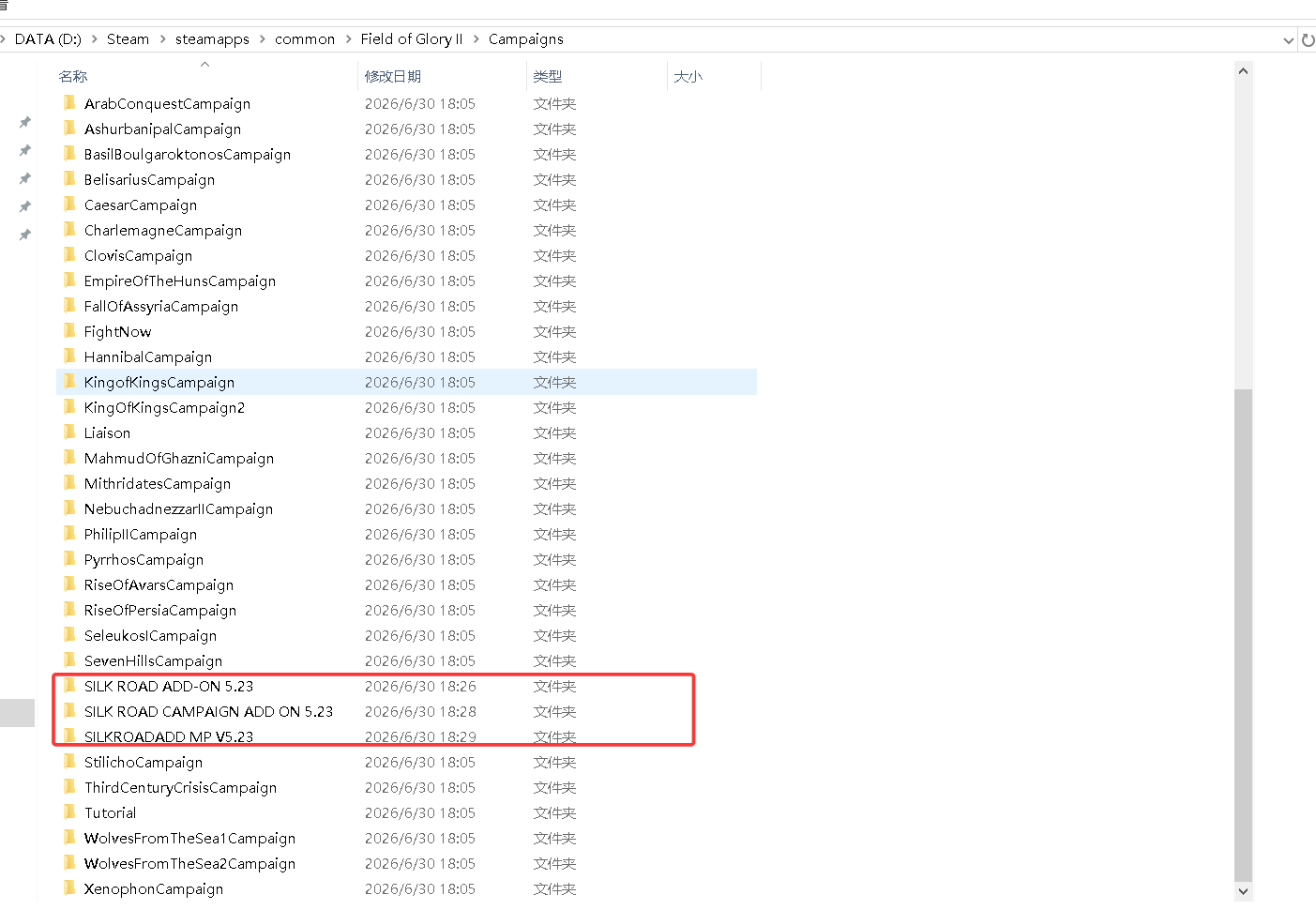This screenshot has height=910, width=1316.
Task: Expand the chevron after Field of Glory II
Action: click(x=476, y=39)
